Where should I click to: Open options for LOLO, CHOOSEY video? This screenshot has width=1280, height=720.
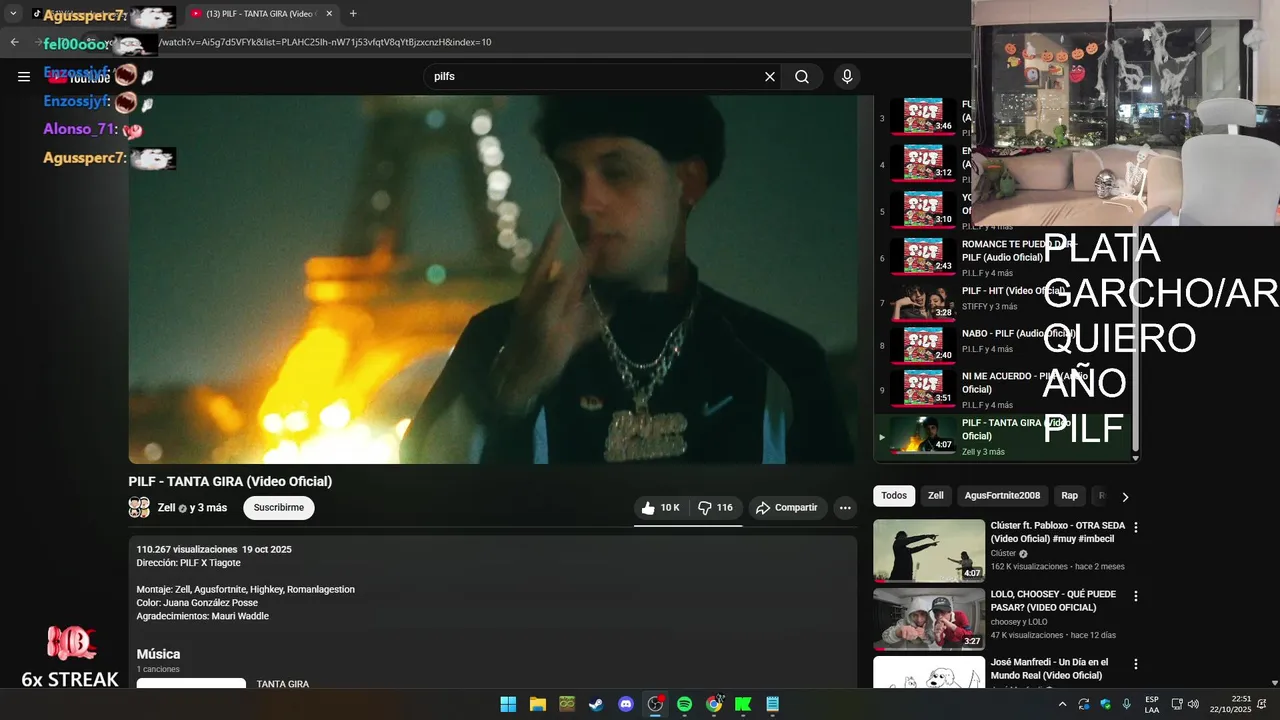1135,596
